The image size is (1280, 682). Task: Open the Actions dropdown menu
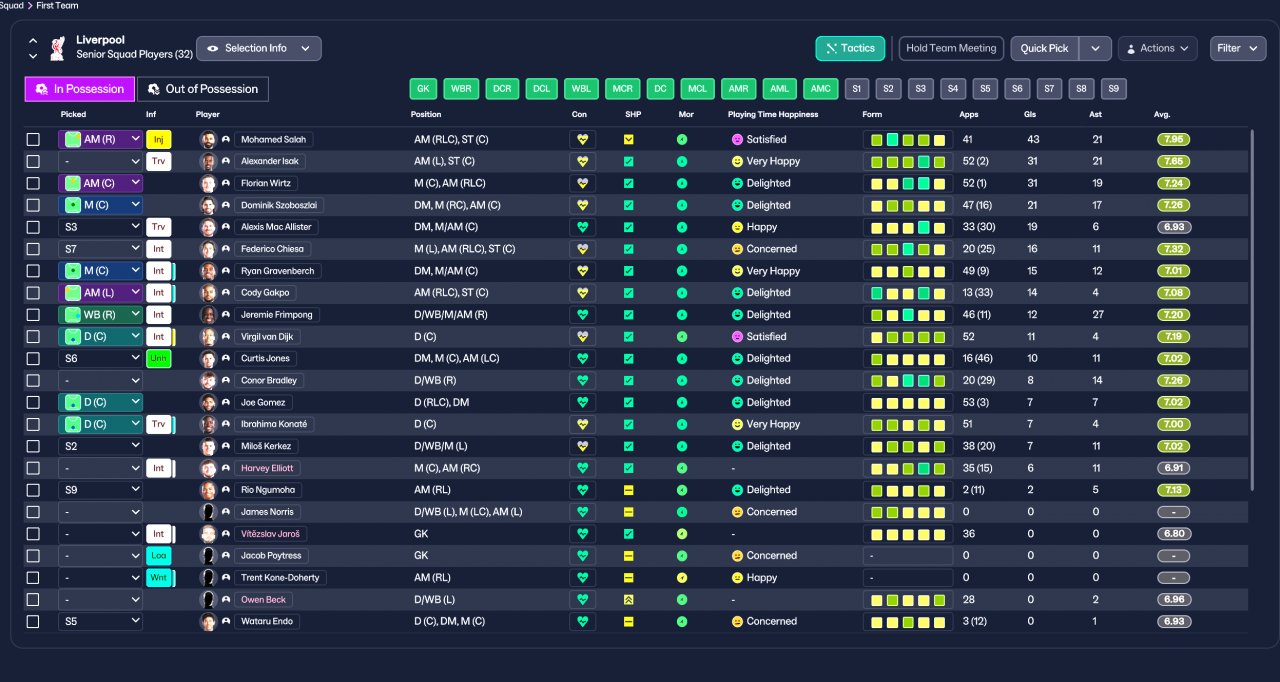coord(1157,48)
